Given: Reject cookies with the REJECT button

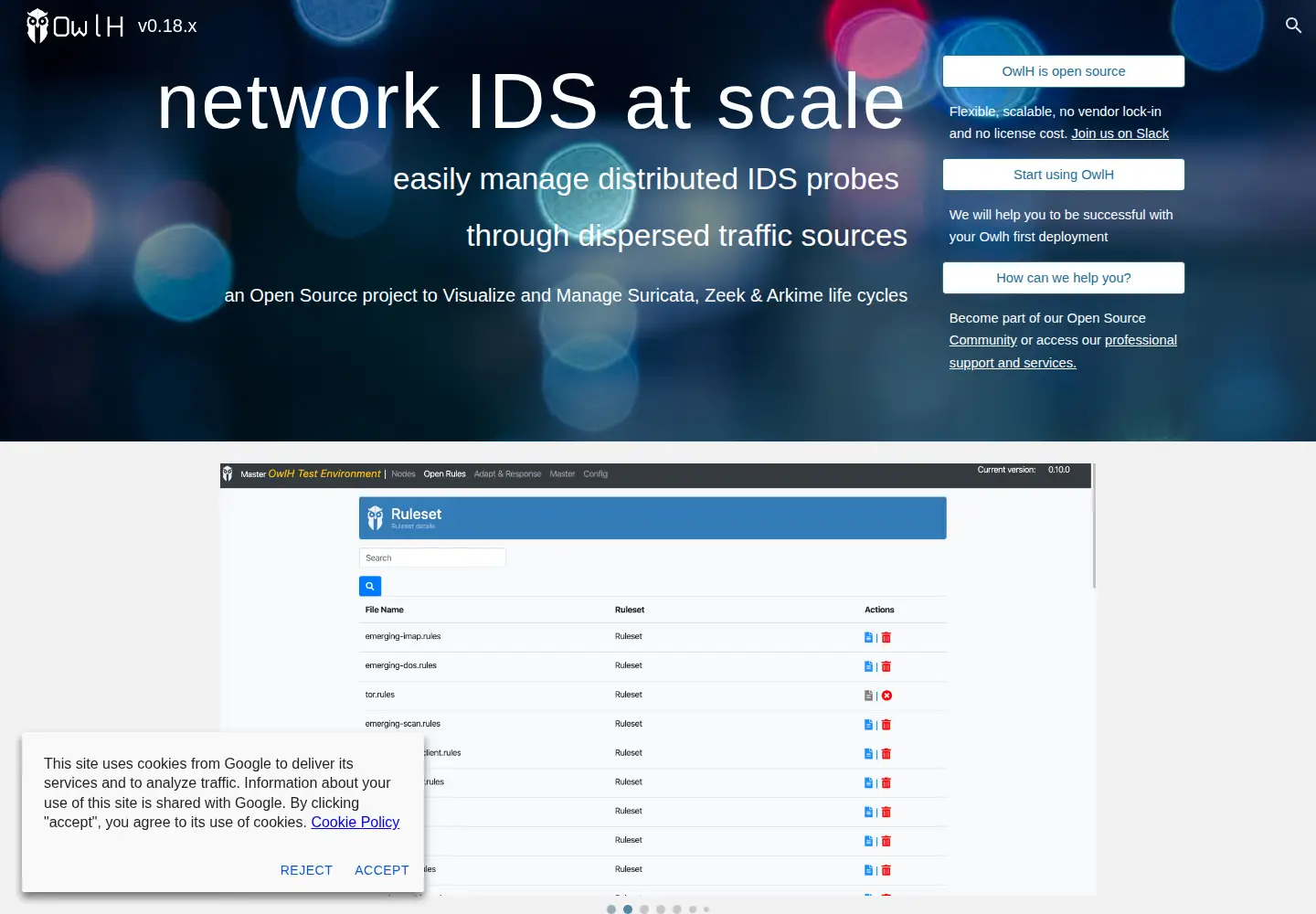Looking at the screenshot, I should point(306,870).
